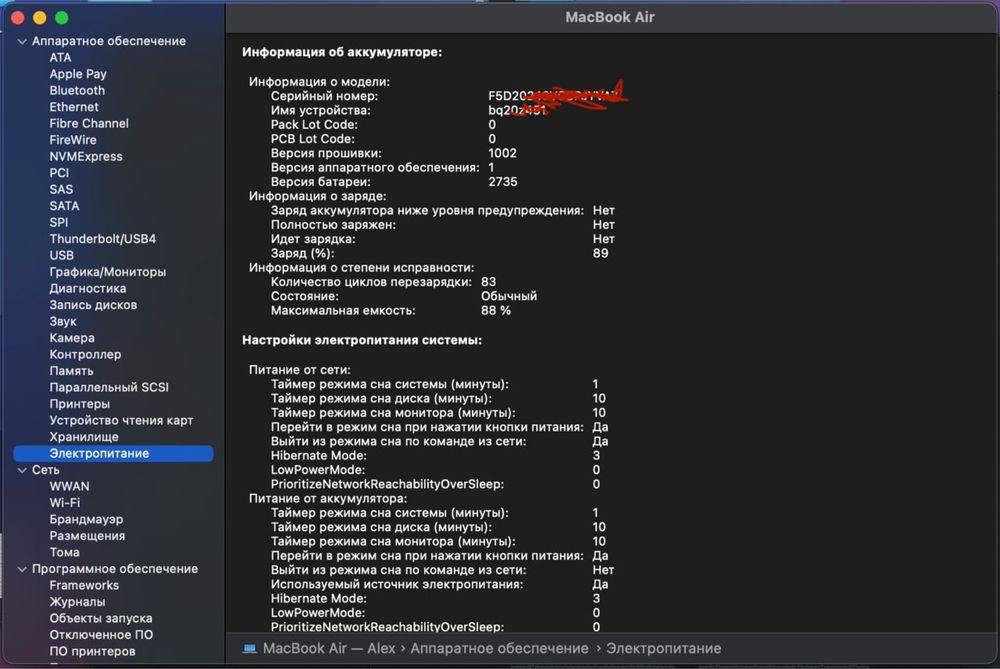Image resolution: width=1000 pixels, height=669 pixels.
Task: Click the Заряд (%) value 89
Action: click(x=601, y=253)
